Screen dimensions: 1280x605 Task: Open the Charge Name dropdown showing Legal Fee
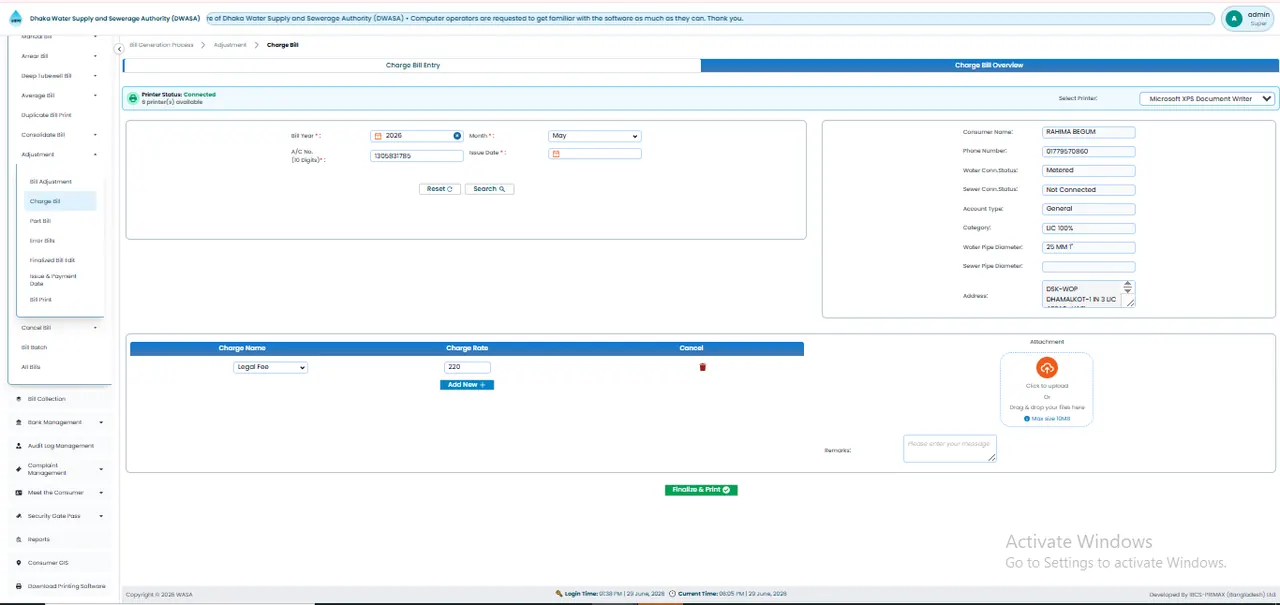coord(270,367)
